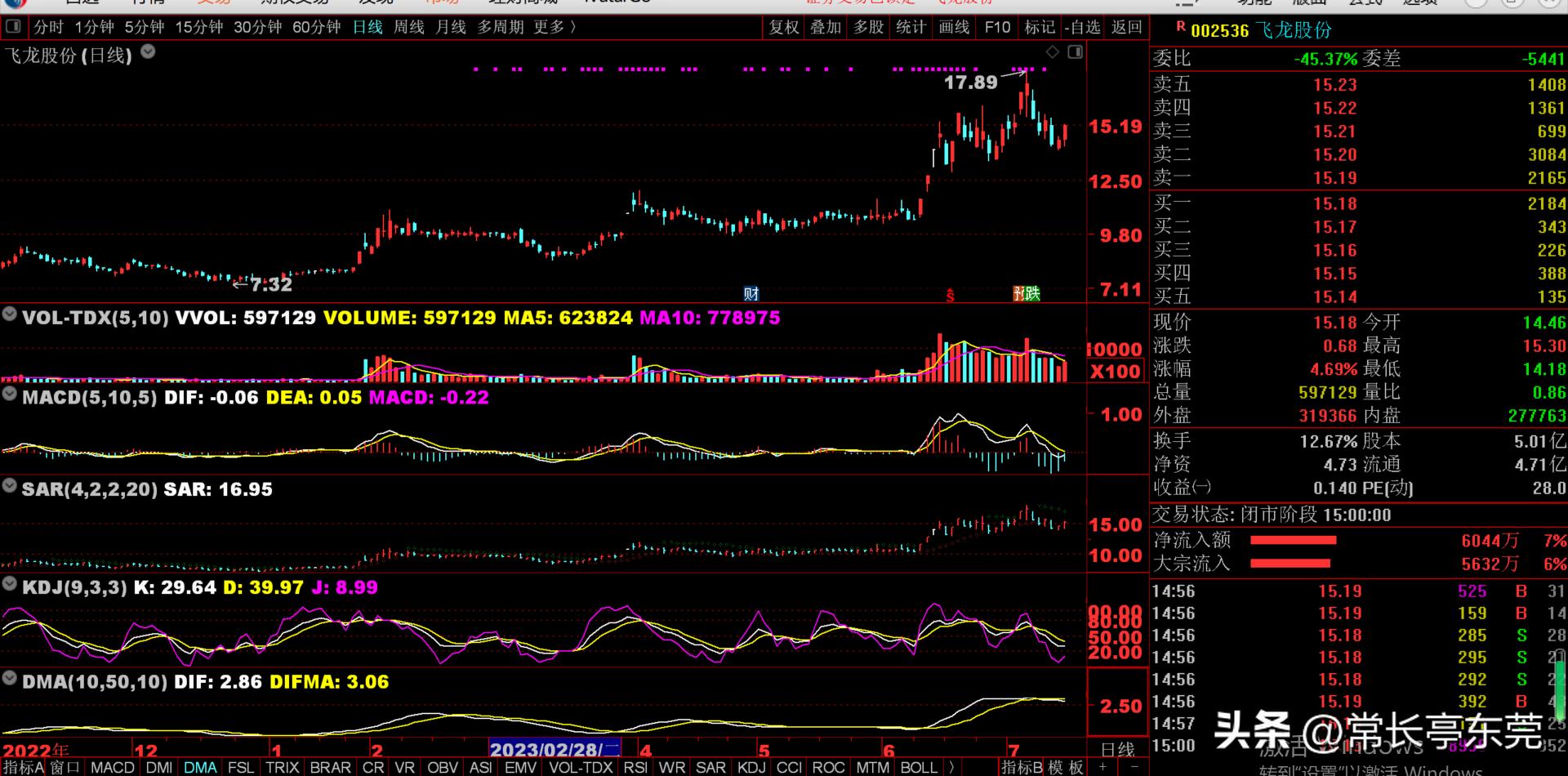Switch indicator to EMV tab
The height and width of the screenshot is (776, 1568).
click(520, 767)
